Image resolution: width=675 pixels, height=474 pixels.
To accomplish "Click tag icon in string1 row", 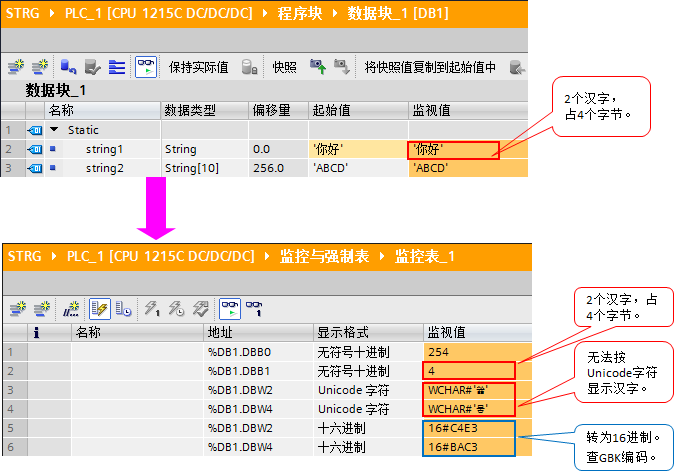I will coord(35,149).
